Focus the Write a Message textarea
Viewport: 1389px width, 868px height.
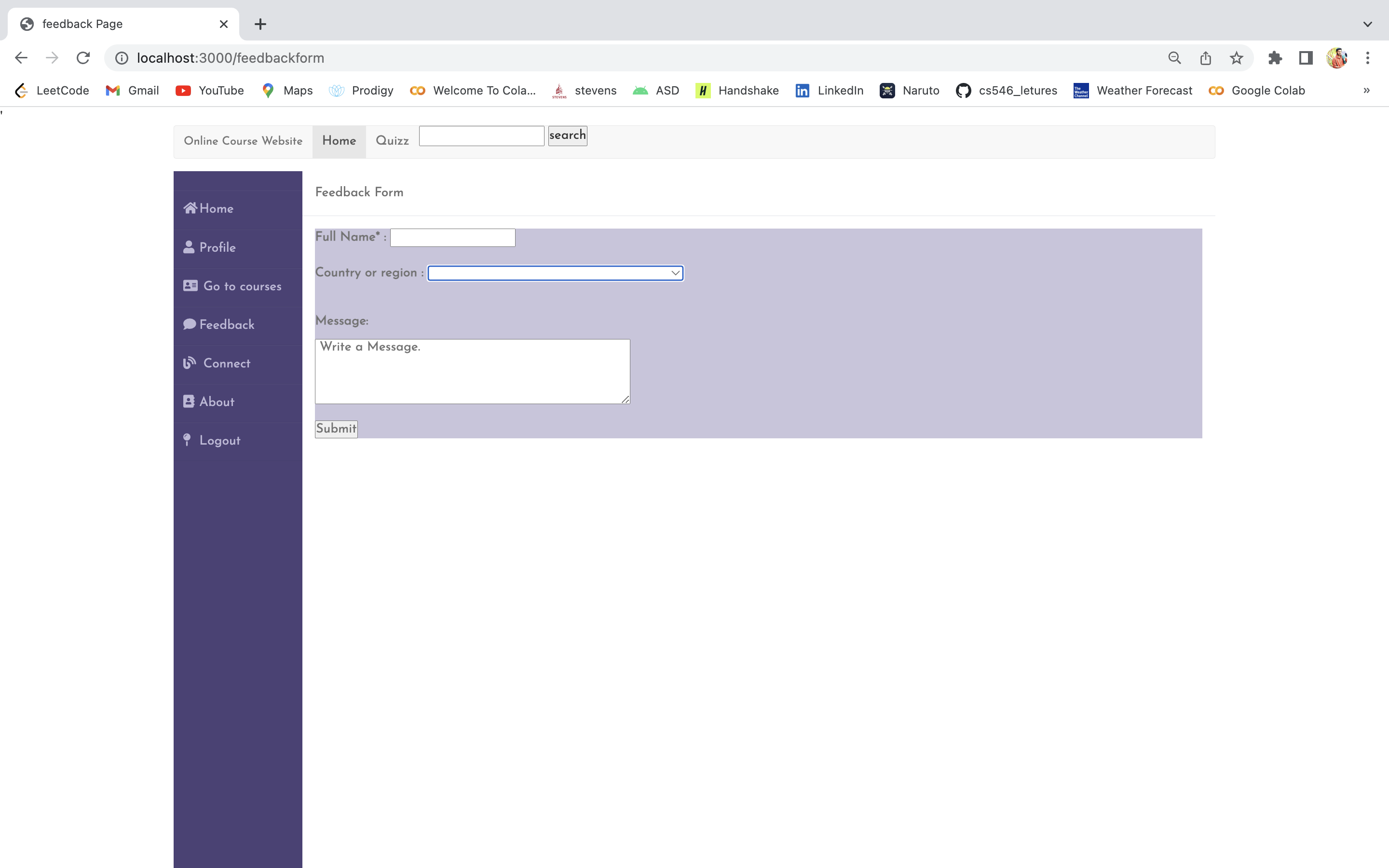point(471,370)
